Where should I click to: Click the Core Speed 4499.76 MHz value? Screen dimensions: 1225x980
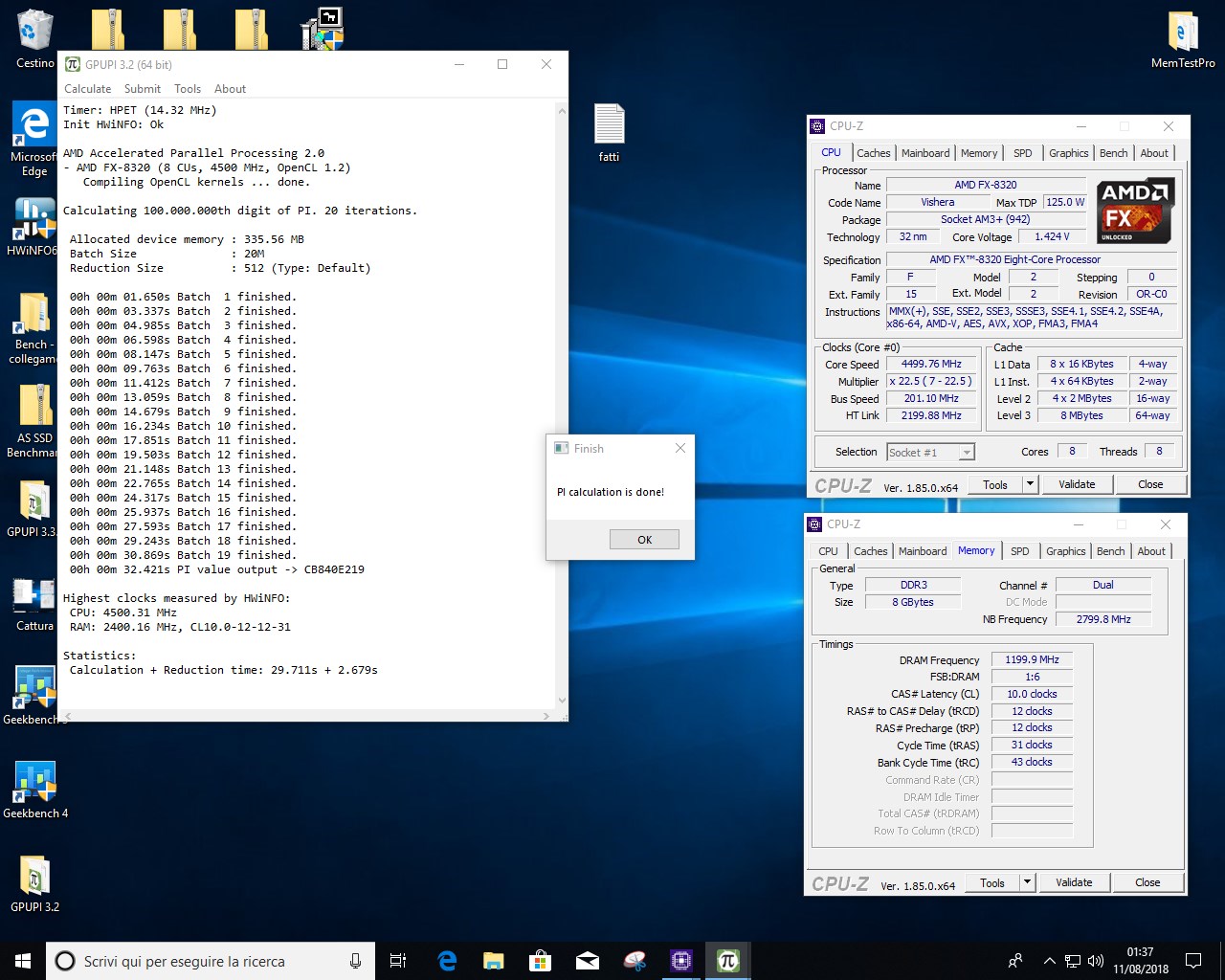coord(931,364)
